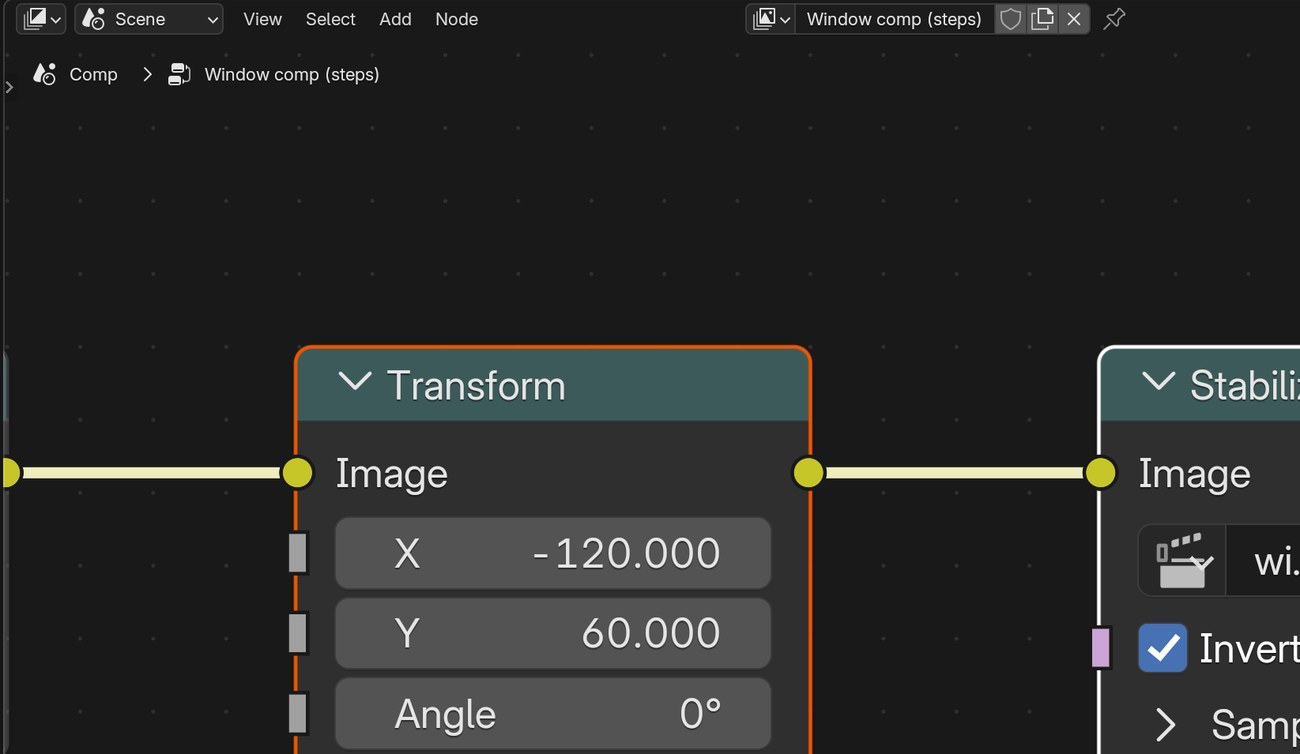
Task: Click the Y value field 60.000
Action: click(553, 633)
